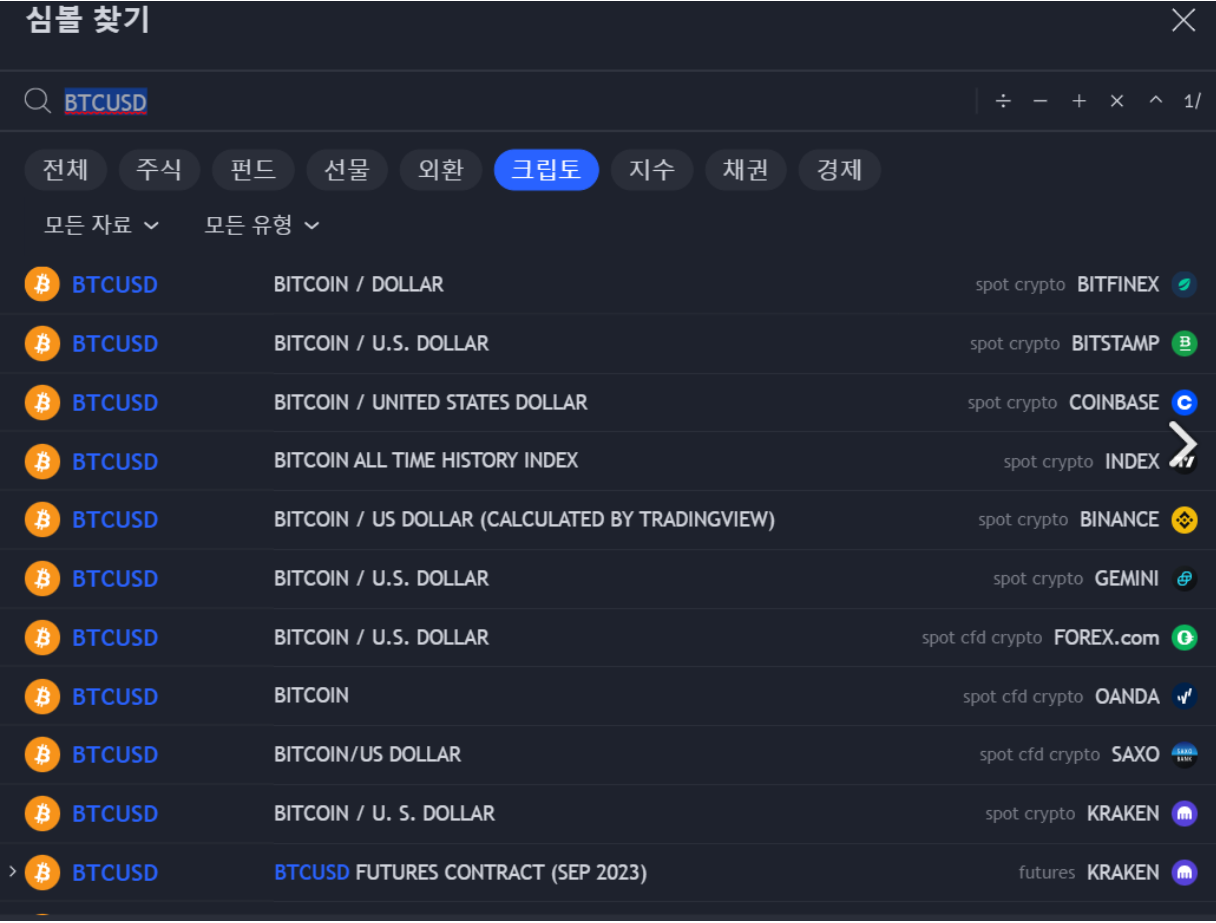Click the INDEX source name

[1132, 461]
